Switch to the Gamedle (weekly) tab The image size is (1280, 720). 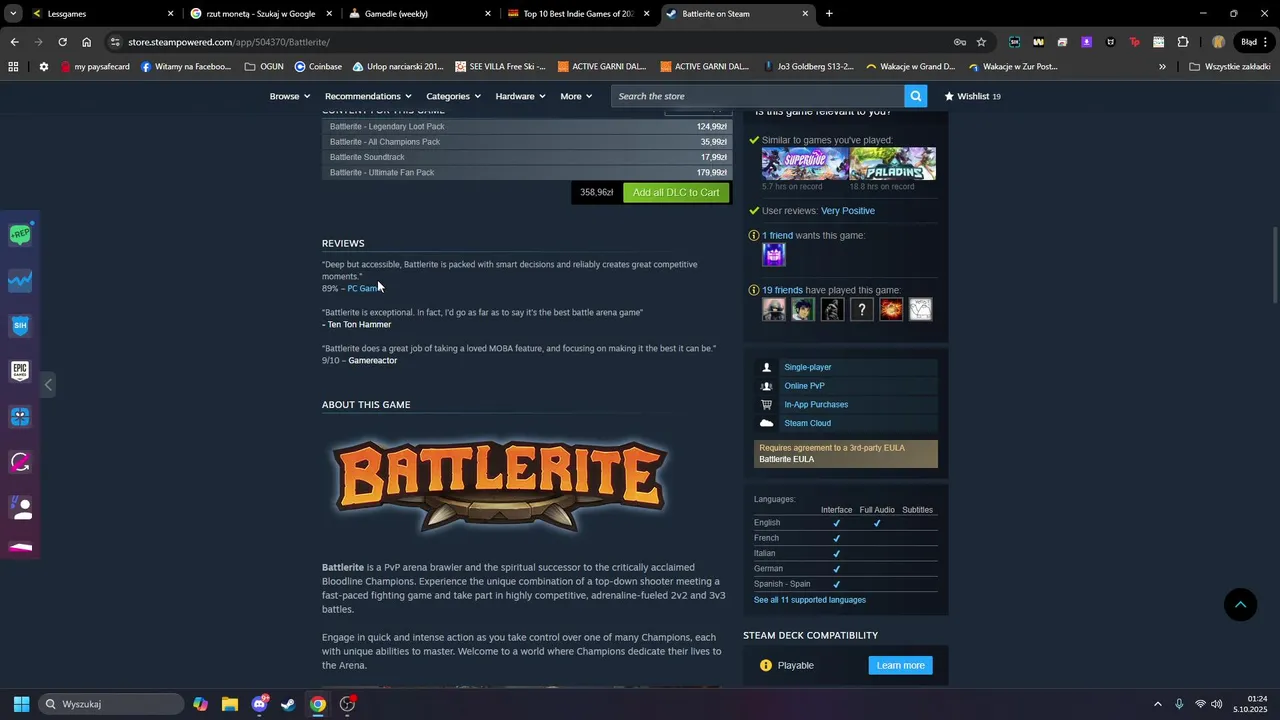click(x=420, y=14)
